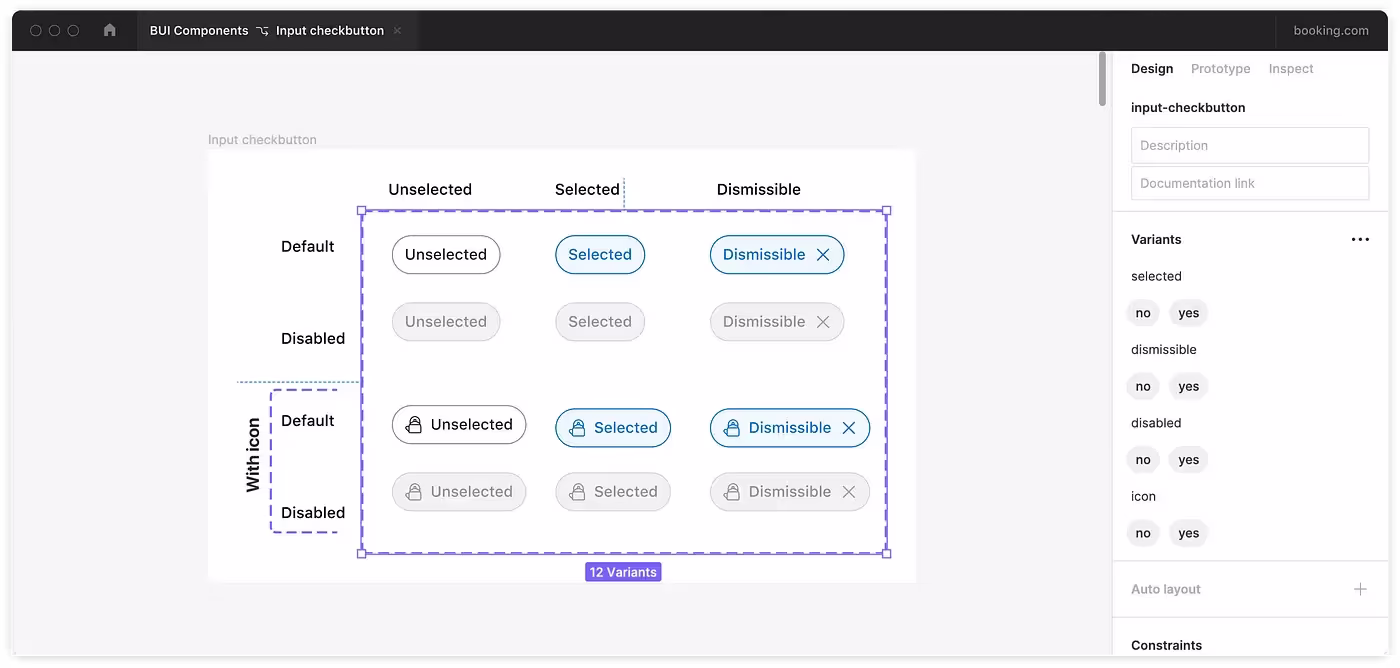The height and width of the screenshot is (668, 1400).
Task: Click the home icon in title bar
Action: [110, 30]
